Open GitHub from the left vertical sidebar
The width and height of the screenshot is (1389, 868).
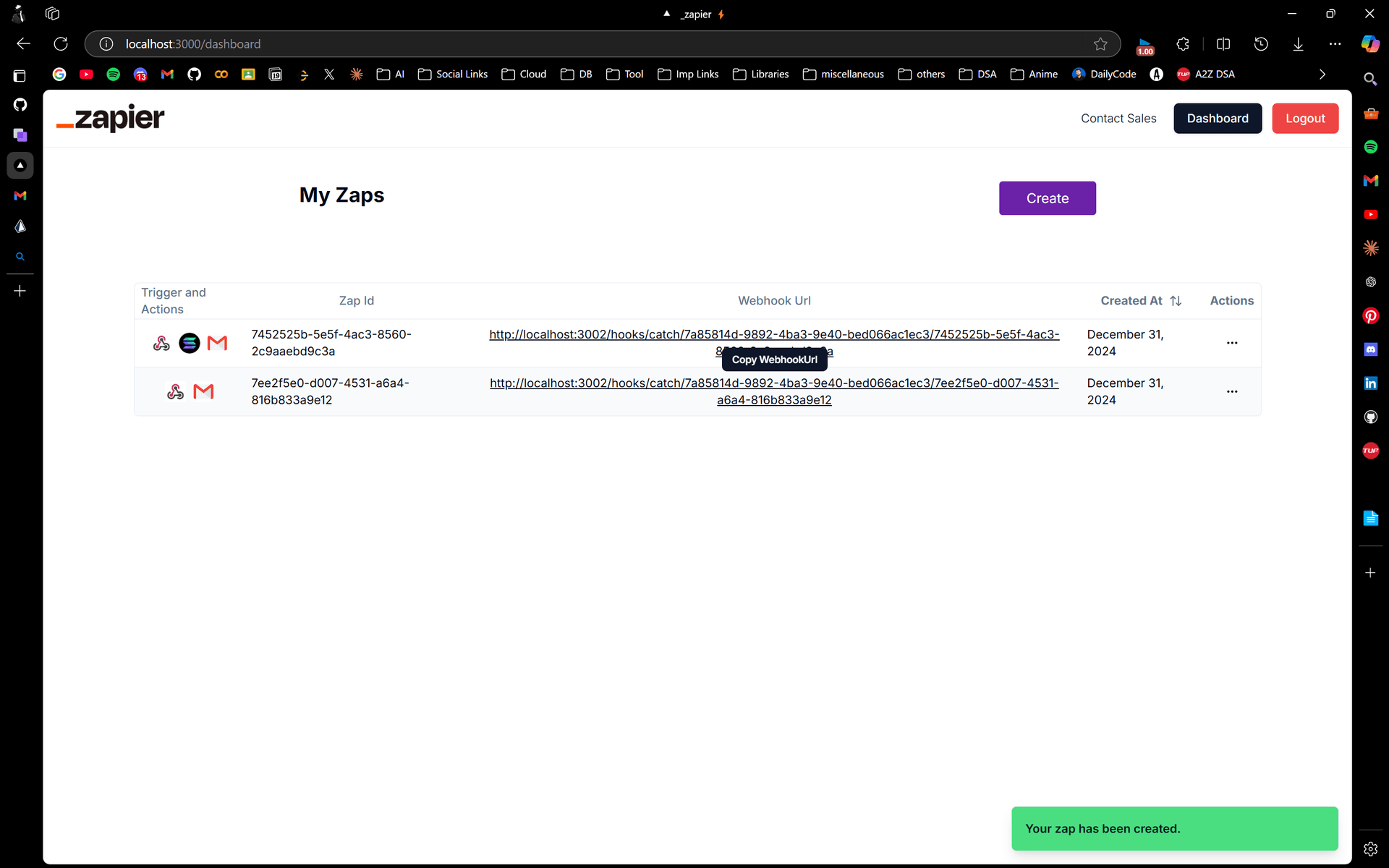(20, 104)
